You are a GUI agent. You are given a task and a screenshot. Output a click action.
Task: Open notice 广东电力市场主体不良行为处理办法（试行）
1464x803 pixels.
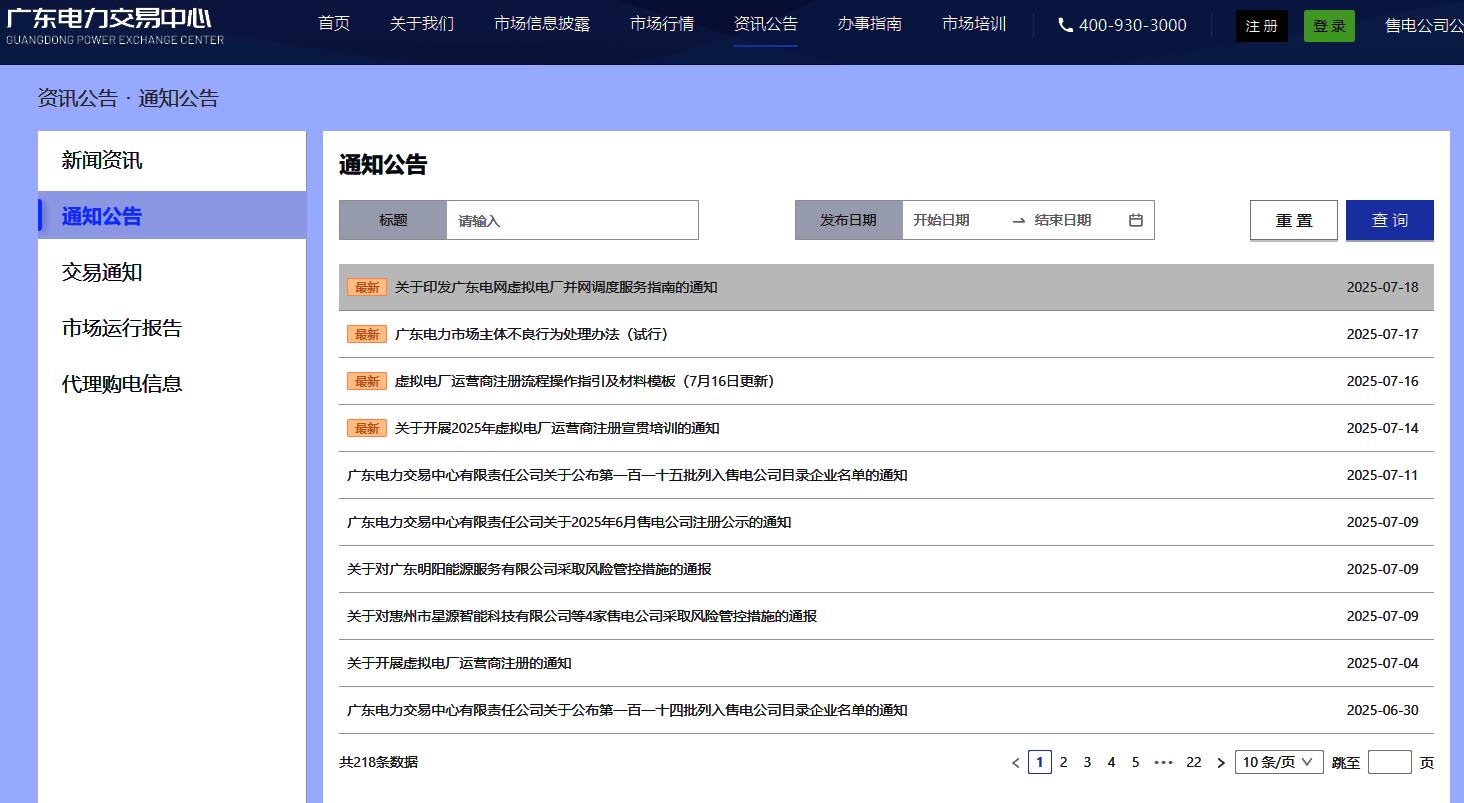click(x=531, y=334)
